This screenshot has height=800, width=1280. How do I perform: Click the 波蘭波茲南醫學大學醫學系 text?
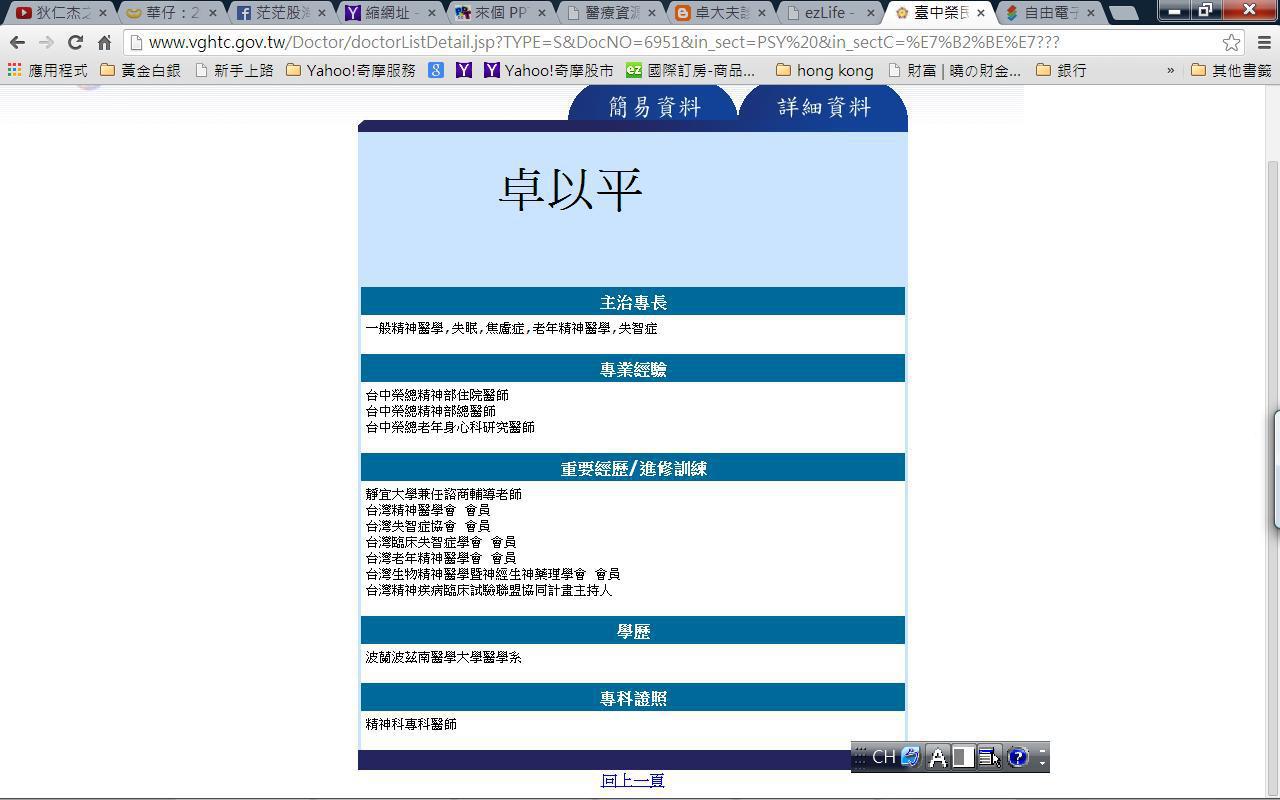(x=443, y=657)
